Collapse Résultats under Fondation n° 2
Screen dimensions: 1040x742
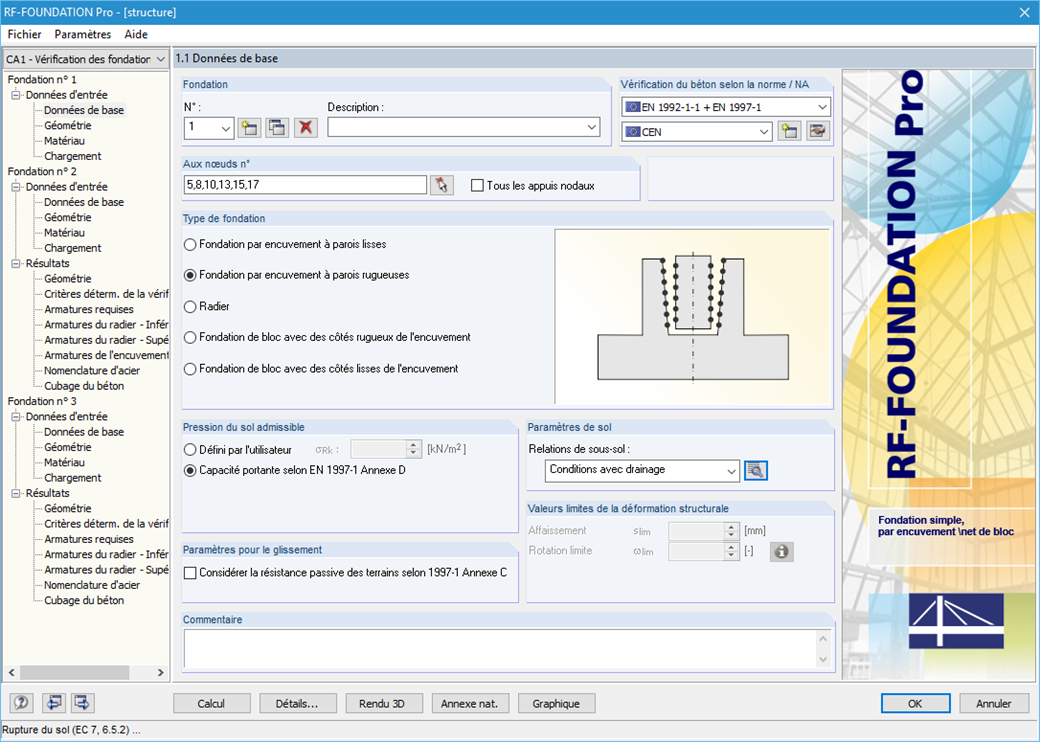coord(16,263)
